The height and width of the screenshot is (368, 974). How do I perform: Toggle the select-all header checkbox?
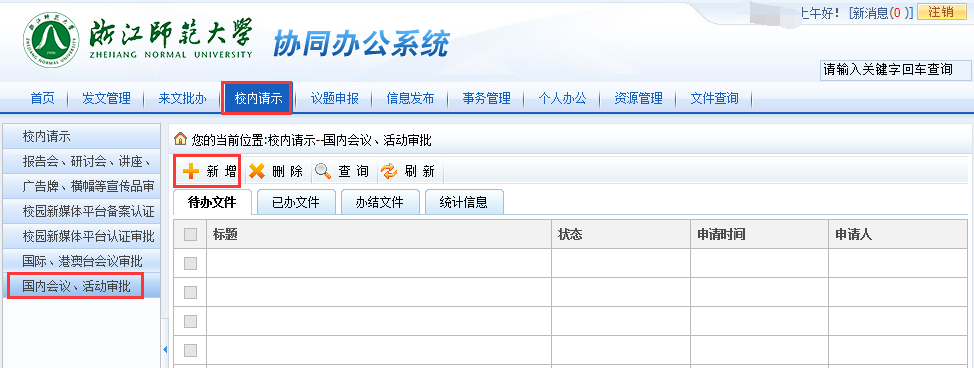pos(191,234)
